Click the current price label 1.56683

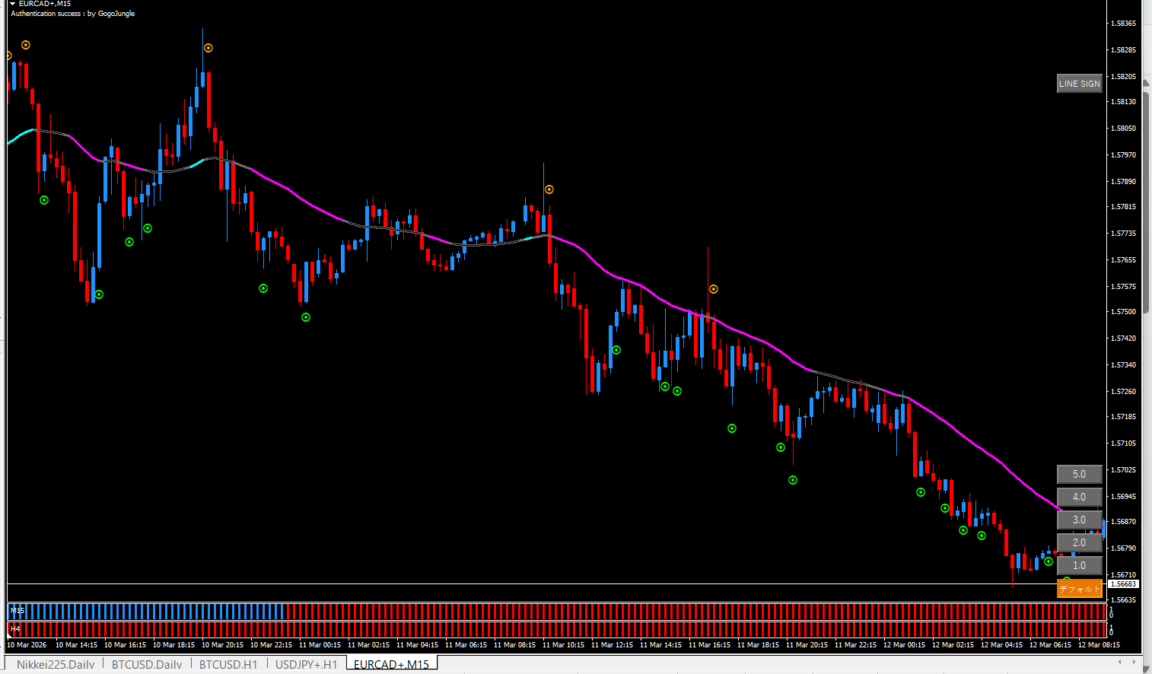tap(1125, 584)
